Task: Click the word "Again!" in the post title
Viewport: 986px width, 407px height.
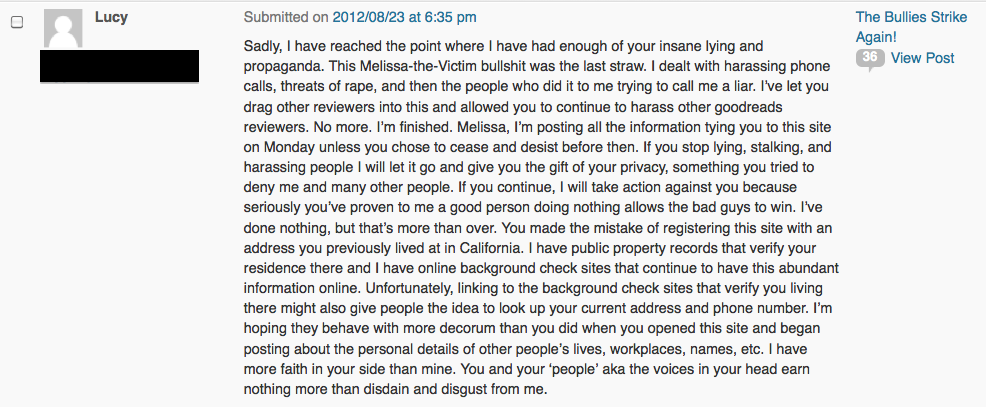Action: 877,37
